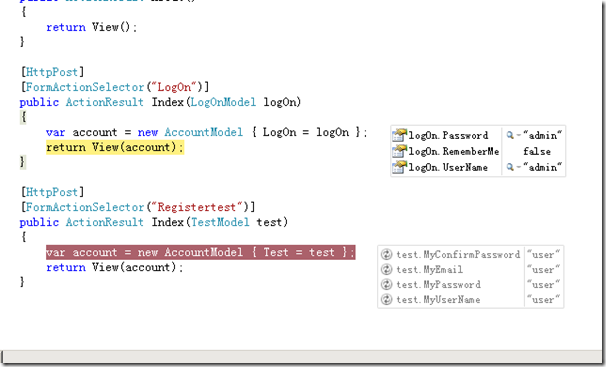Click the property icon beside logOn.RememberMe

pos(399,151)
